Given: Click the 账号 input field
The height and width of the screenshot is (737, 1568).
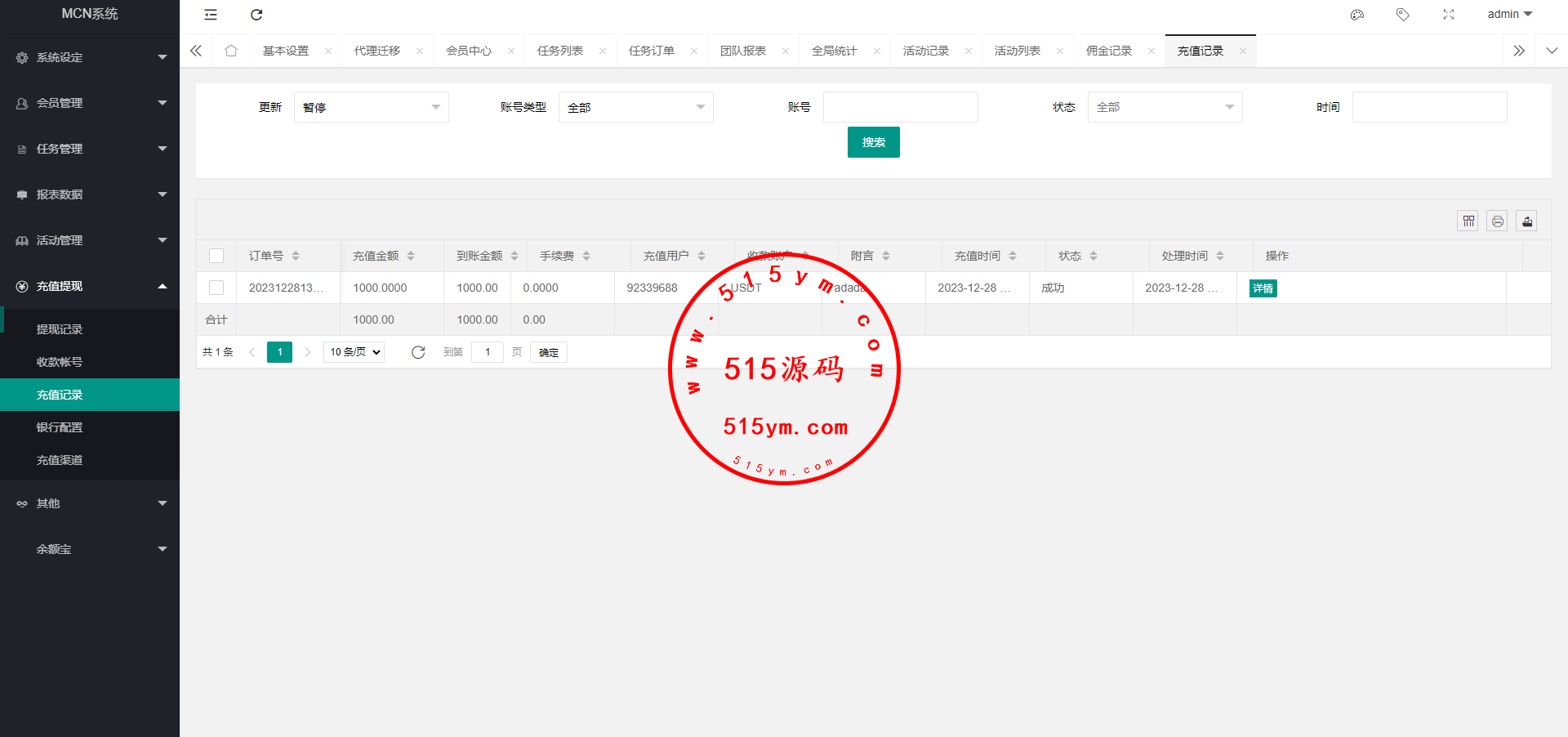Looking at the screenshot, I should click(900, 107).
